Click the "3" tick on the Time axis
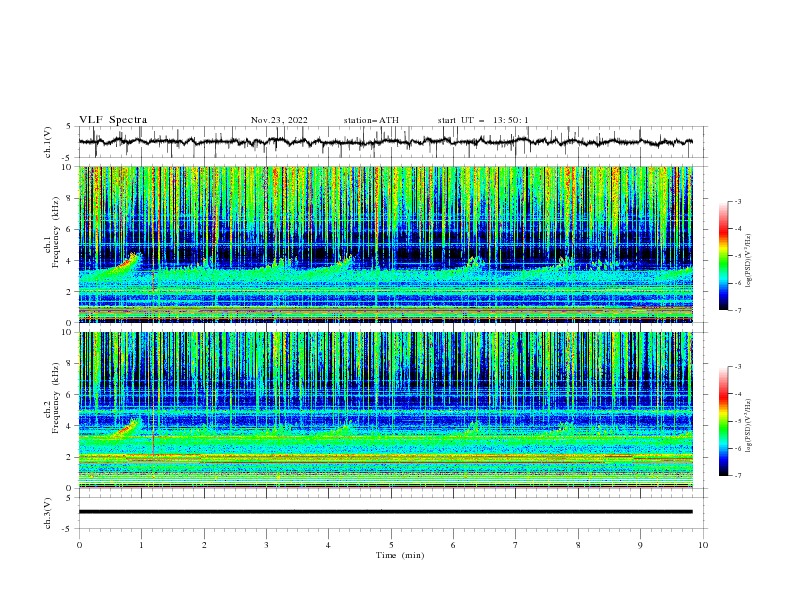Screen dimensions: 792x612 click(x=266, y=545)
